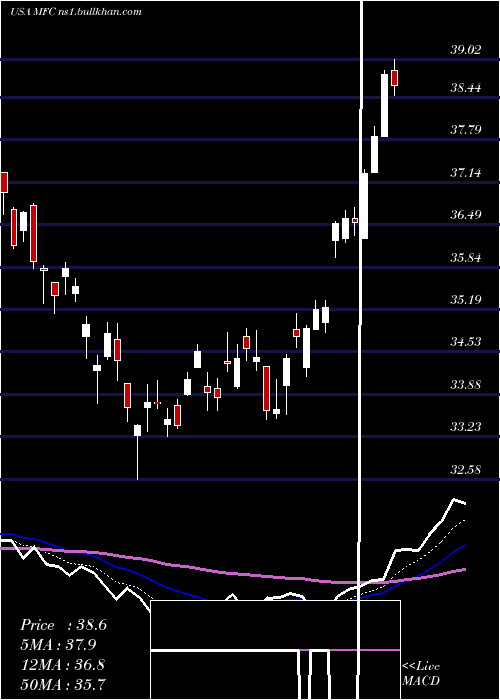Image resolution: width=500 pixels, height=700 pixels.
Task: Click the tall white candlestick crossing the 37.14 line
Action: click(365, 206)
